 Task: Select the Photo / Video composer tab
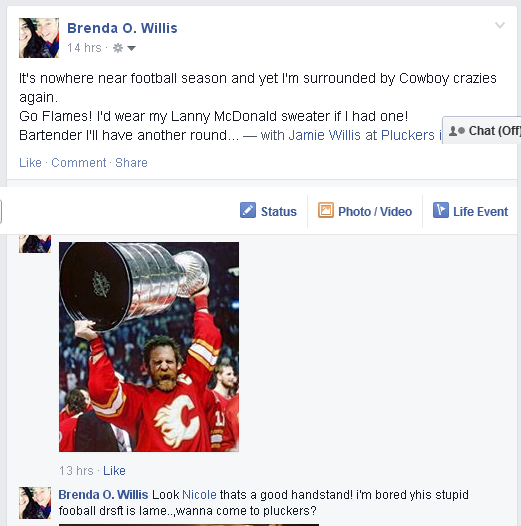(365, 211)
